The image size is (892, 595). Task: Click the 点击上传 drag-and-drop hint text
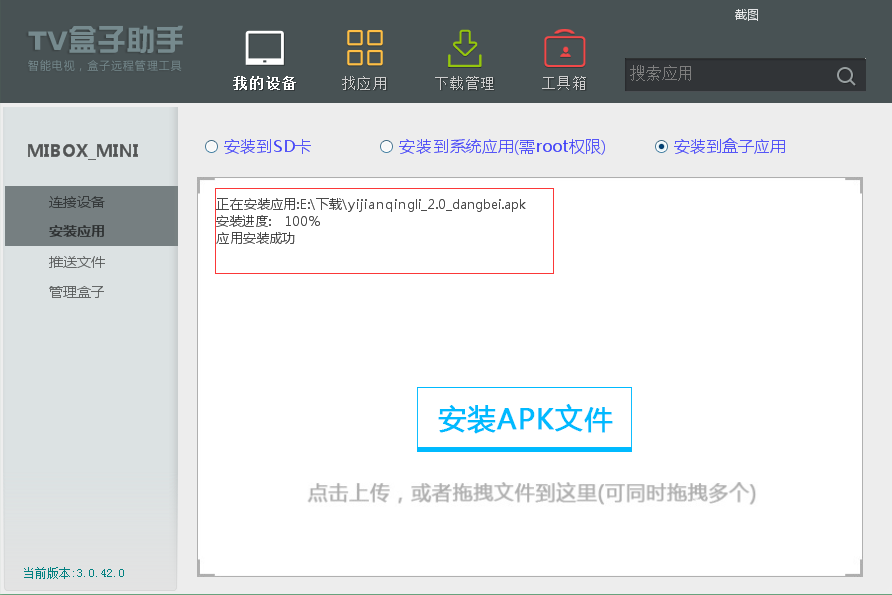pyautogui.click(x=531, y=493)
